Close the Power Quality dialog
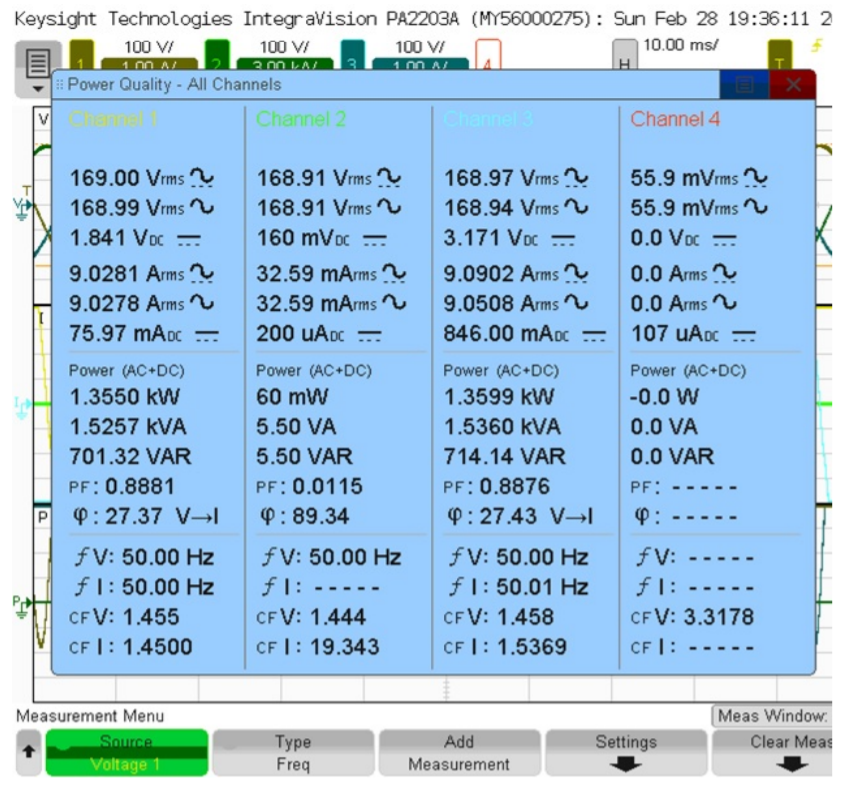 pyautogui.click(x=793, y=85)
